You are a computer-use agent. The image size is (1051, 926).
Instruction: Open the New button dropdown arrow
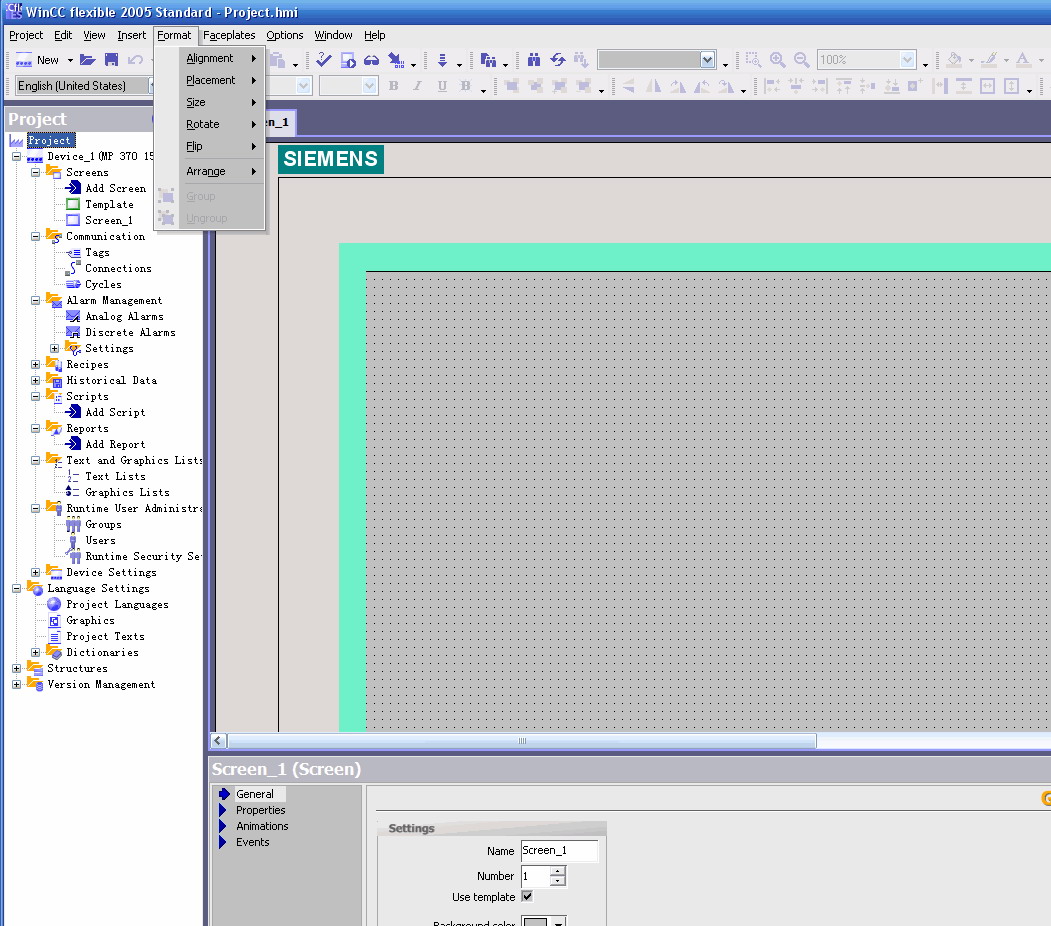[70, 60]
